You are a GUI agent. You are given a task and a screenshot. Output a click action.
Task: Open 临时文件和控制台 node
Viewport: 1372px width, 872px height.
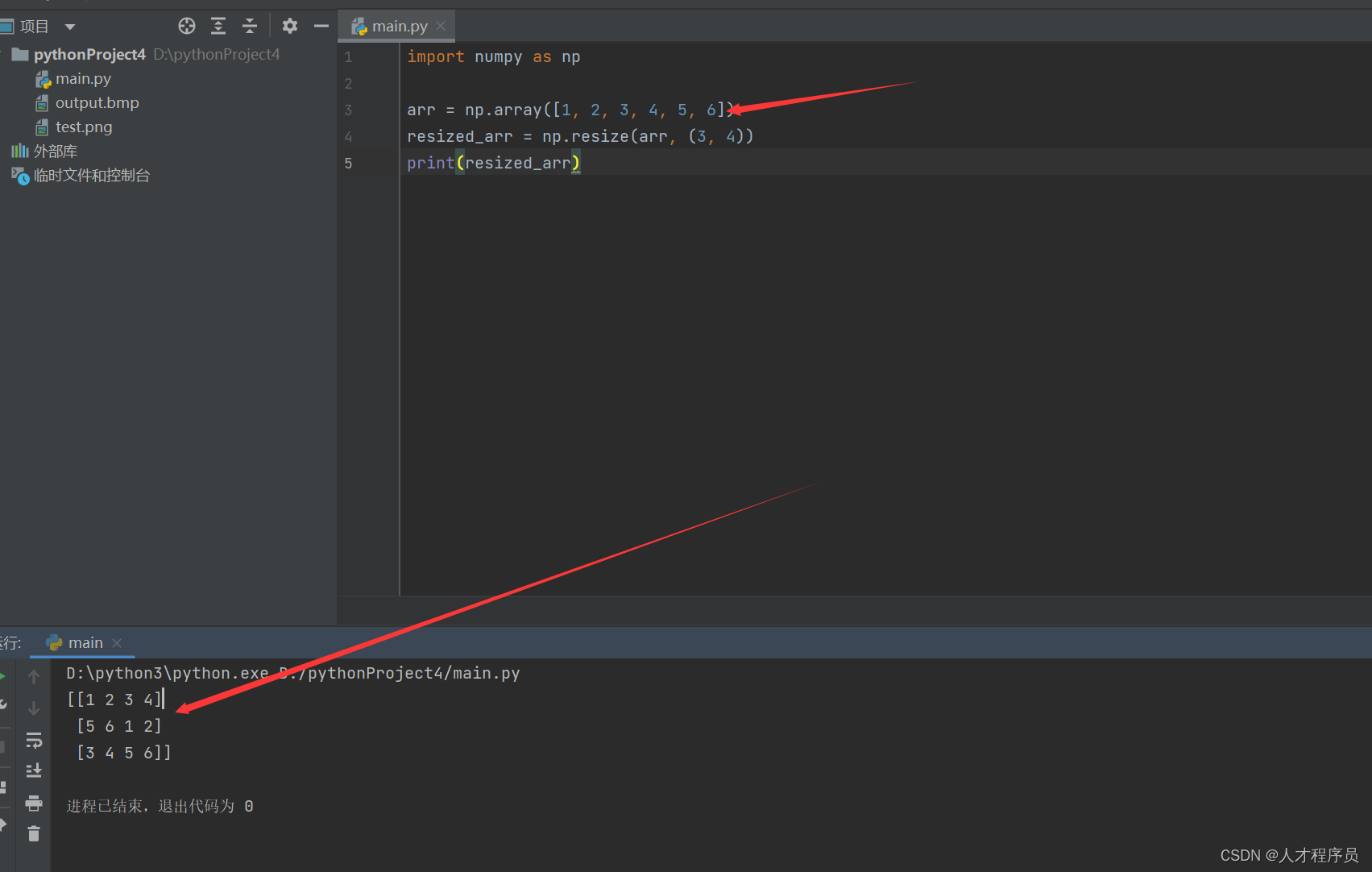click(91, 175)
